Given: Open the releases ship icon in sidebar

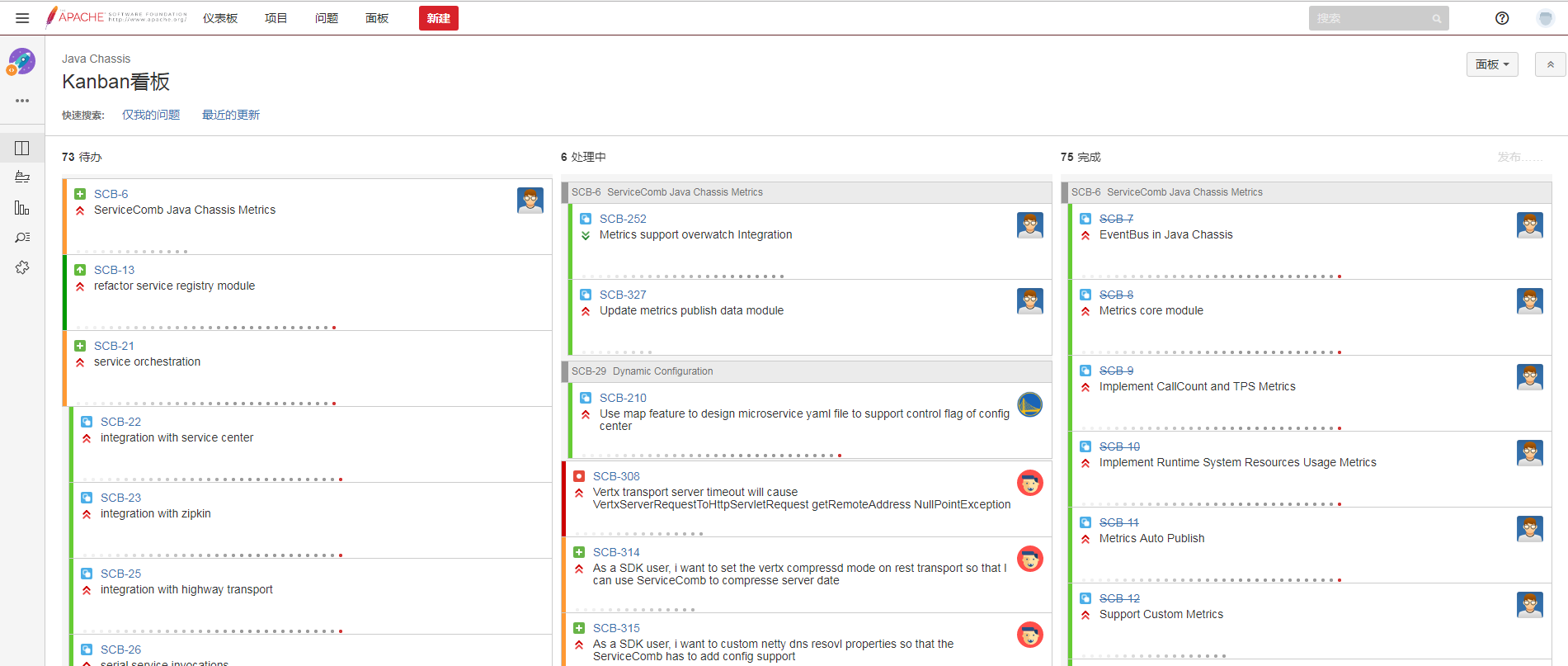Looking at the screenshot, I should click(22, 177).
